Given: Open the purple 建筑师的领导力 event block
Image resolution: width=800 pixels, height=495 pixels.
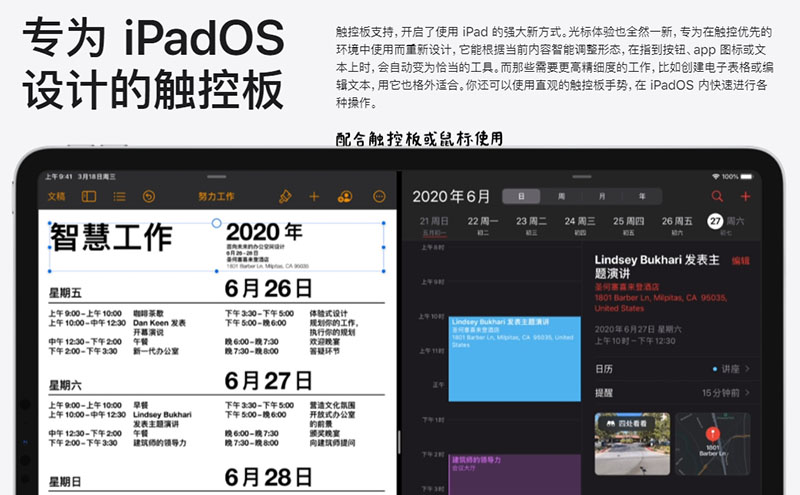Looking at the screenshot, I should pos(514,474).
